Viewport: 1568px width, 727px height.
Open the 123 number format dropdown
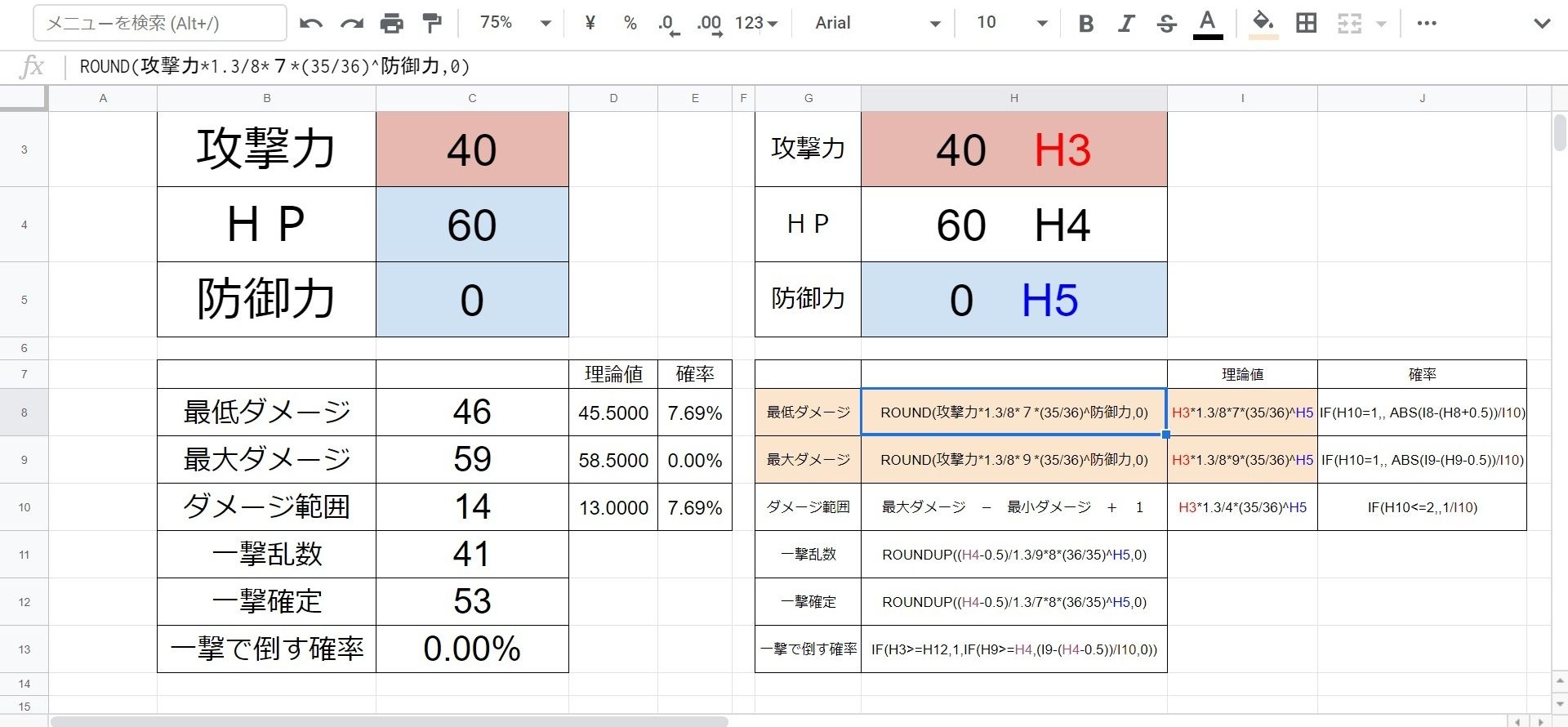pos(756,23)
